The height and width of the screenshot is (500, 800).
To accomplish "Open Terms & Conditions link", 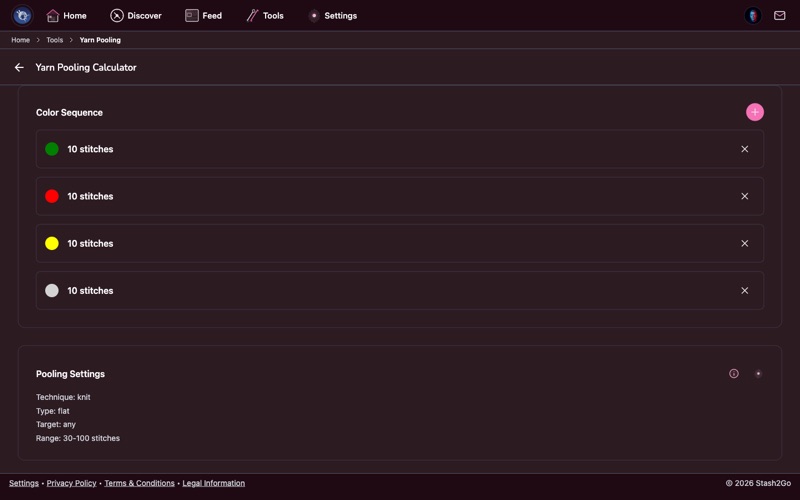I will 139,483.
